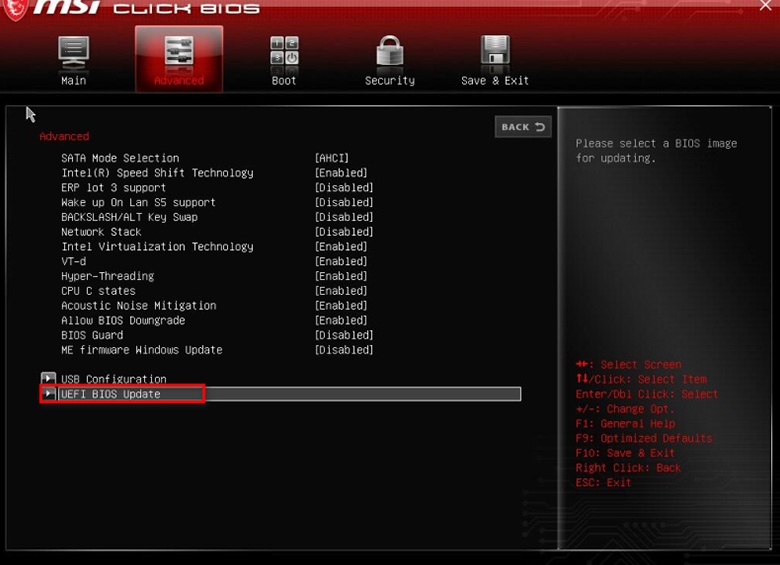The image size is (780, 565).
Task: Click the 'F9: Optimized Defaults' hint
Action: (x=644, y=438)
